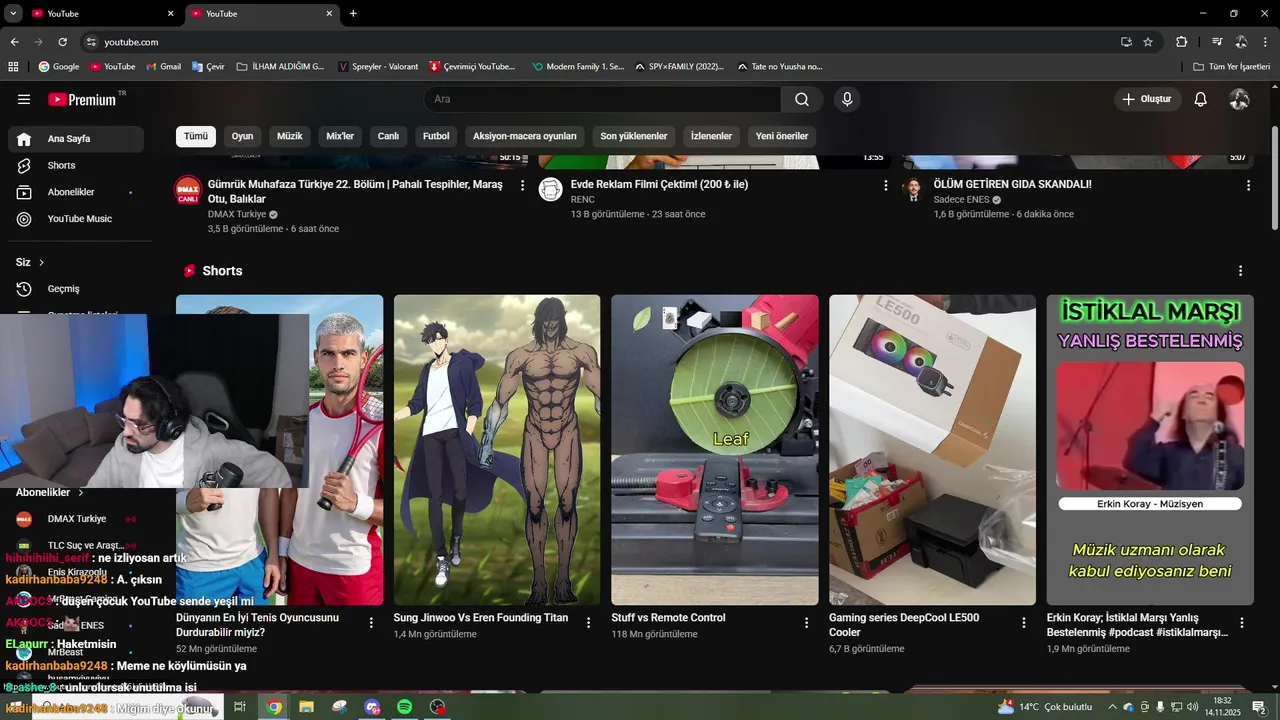This screenshot has height=720, width=1280.
Task: Click Chrome icon on taskbar
Action: [274, 707]
